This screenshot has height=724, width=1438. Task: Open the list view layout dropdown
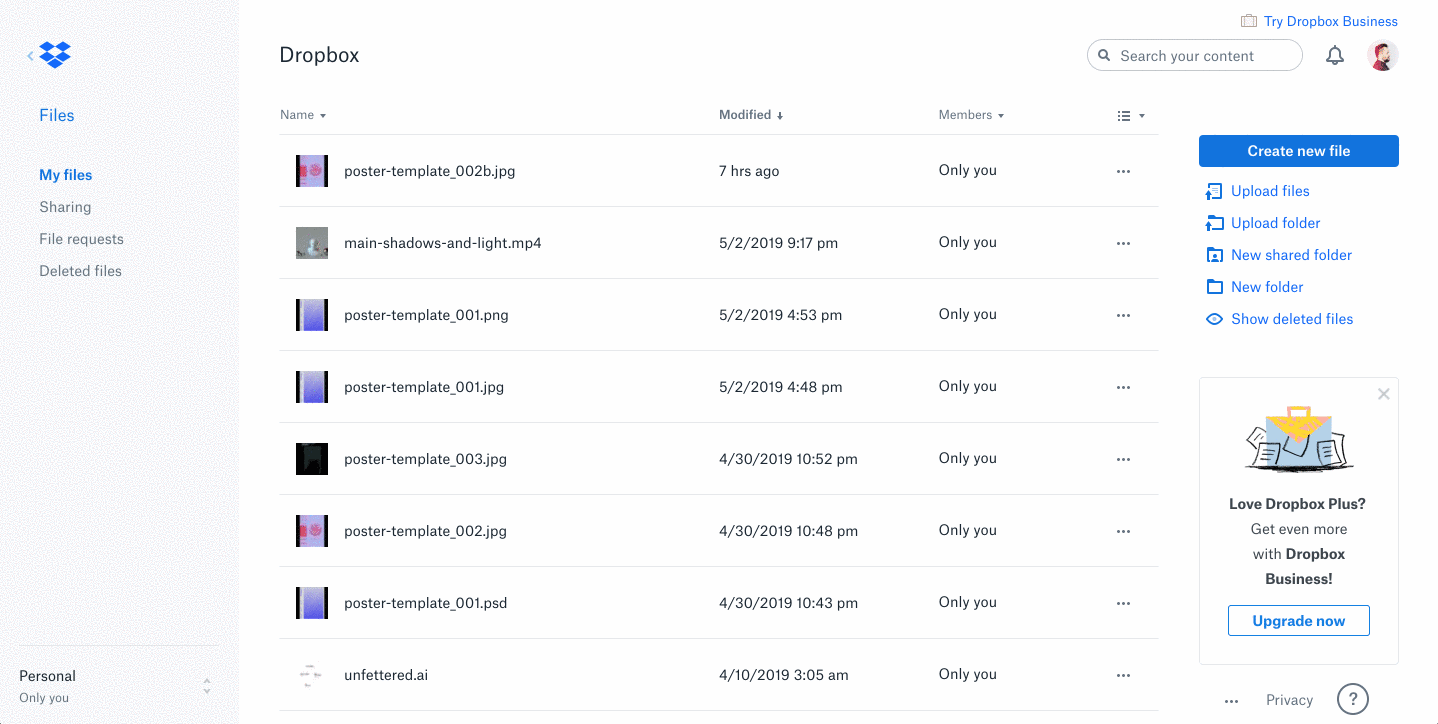click(x=1130, y=115)
